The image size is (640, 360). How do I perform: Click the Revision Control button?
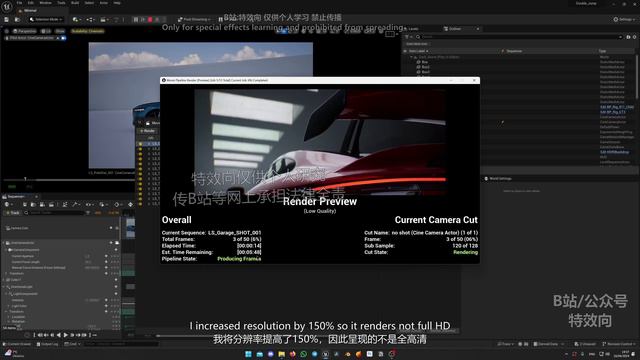(618, 344)
